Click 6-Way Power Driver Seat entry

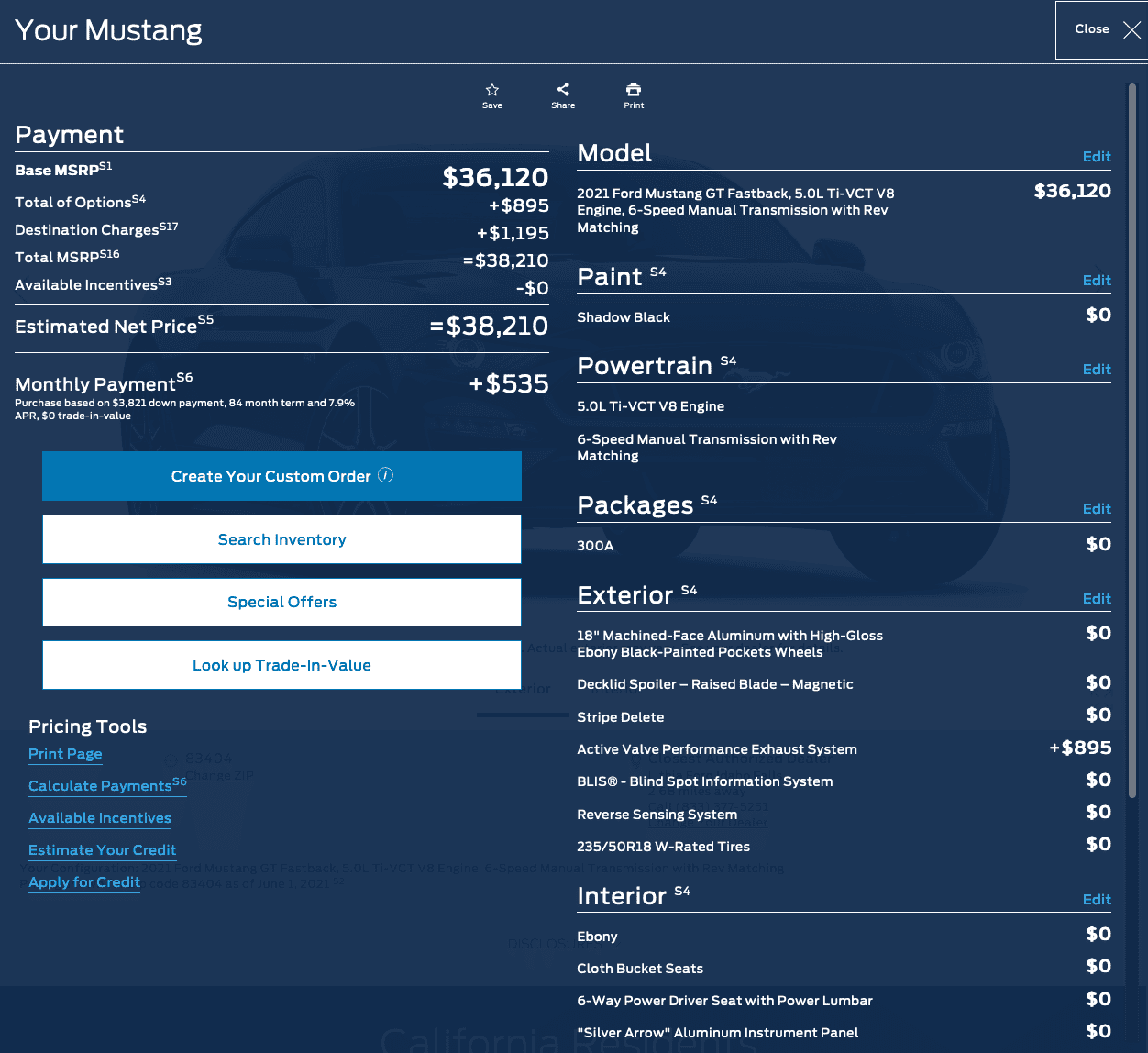coord(724,1001)
